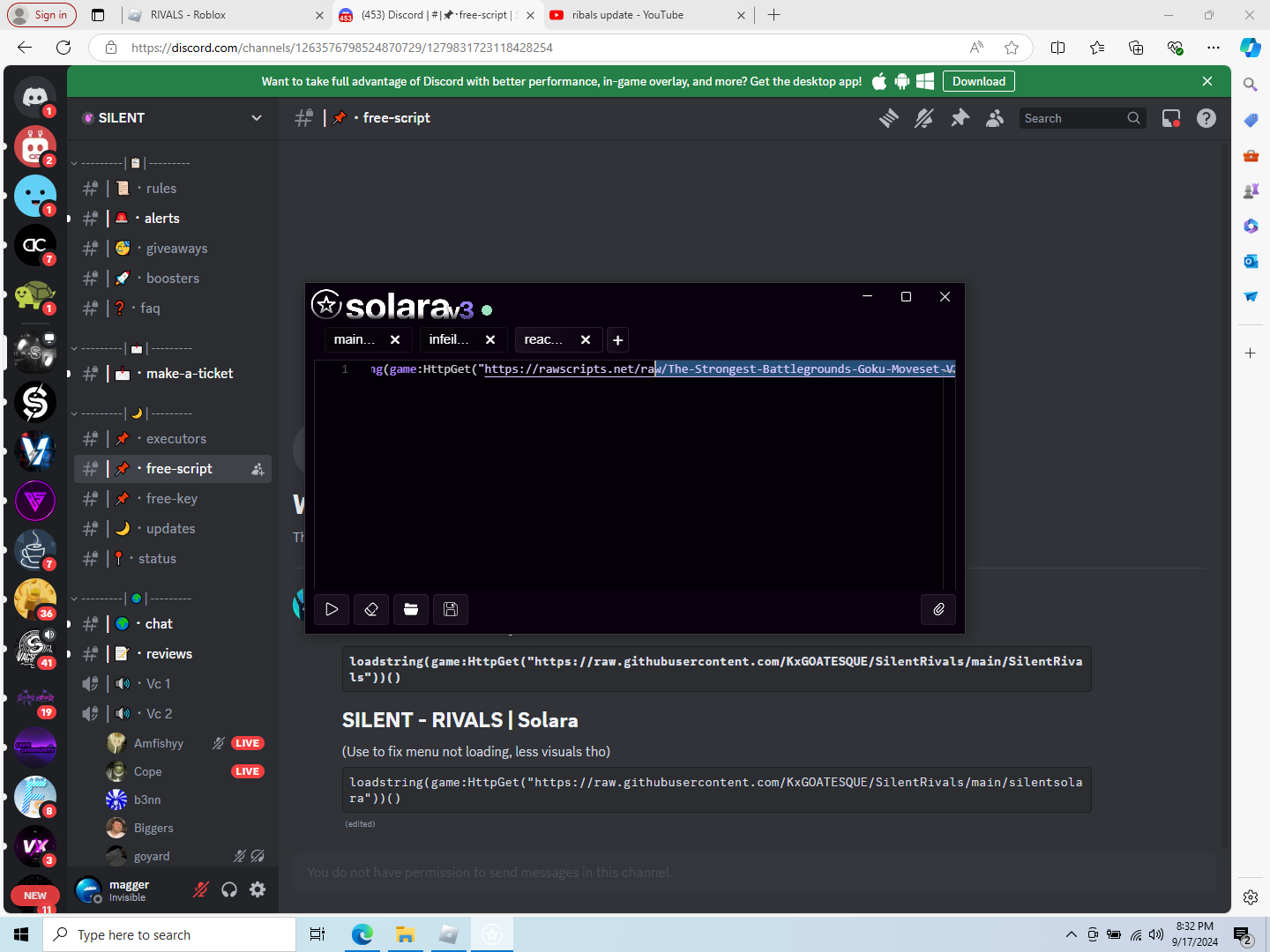Open Discord direct messages home

35,97
